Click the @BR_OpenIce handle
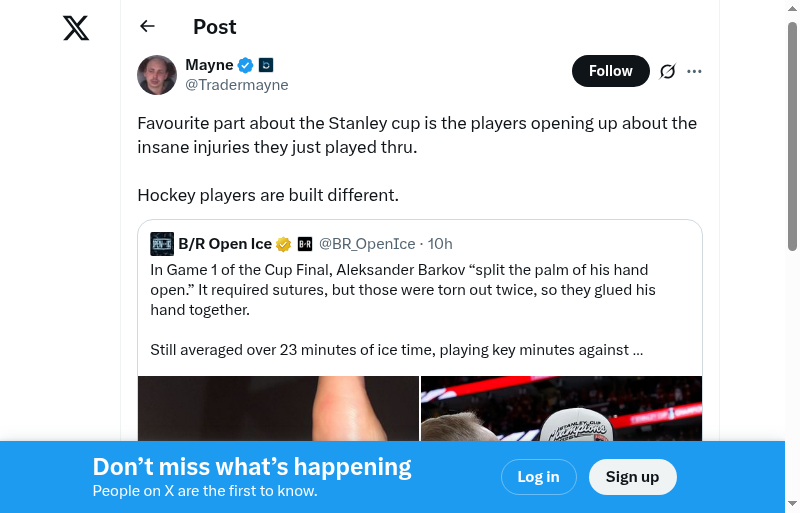The image size is (800, 513). 367,244
